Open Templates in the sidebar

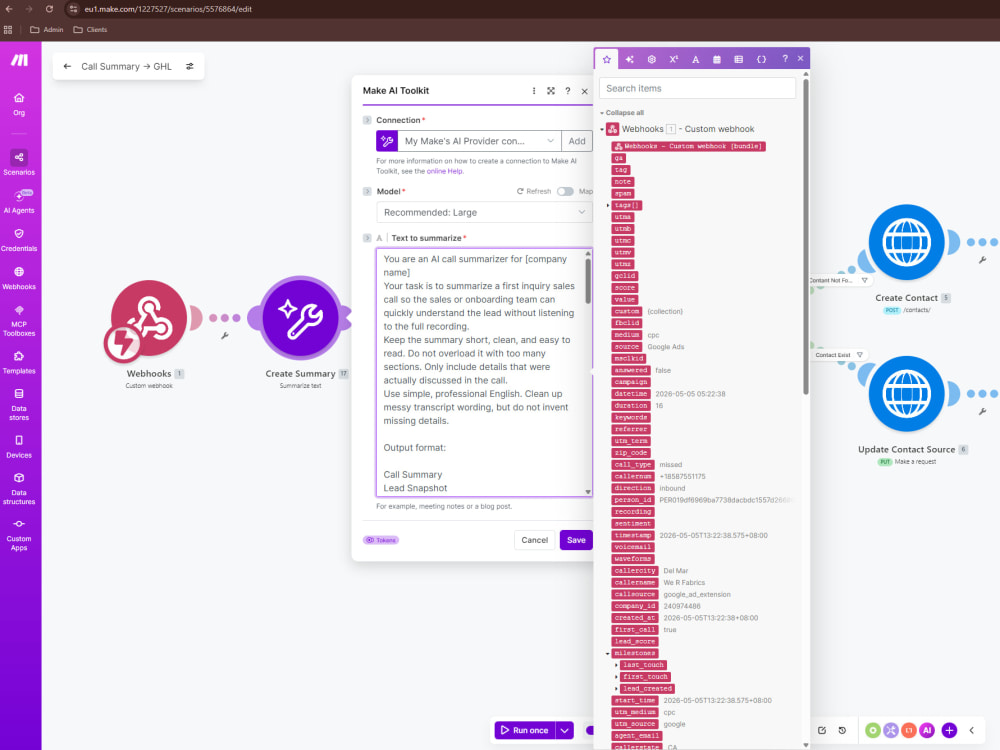[x=19, y=362]
